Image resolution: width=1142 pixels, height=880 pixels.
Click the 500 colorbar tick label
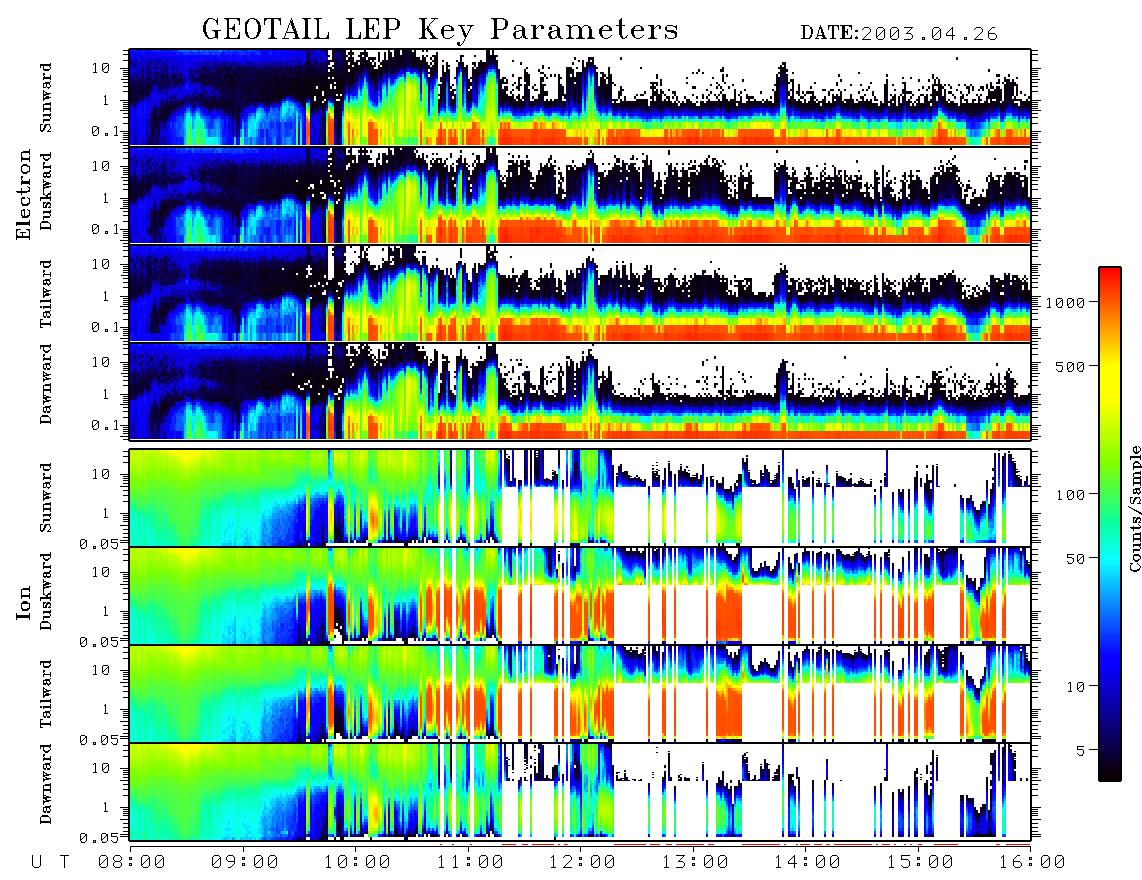[x=1071, y=366]
